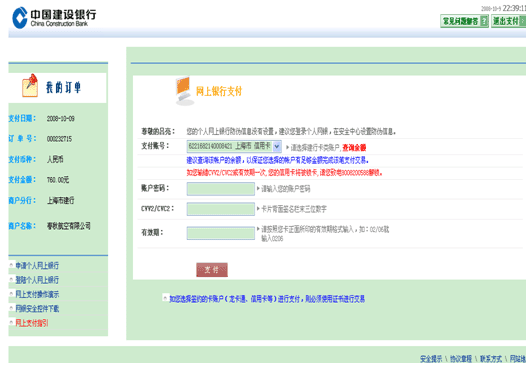
Task: Click the dropdown arrow of 支付账号
Action: 277,146
